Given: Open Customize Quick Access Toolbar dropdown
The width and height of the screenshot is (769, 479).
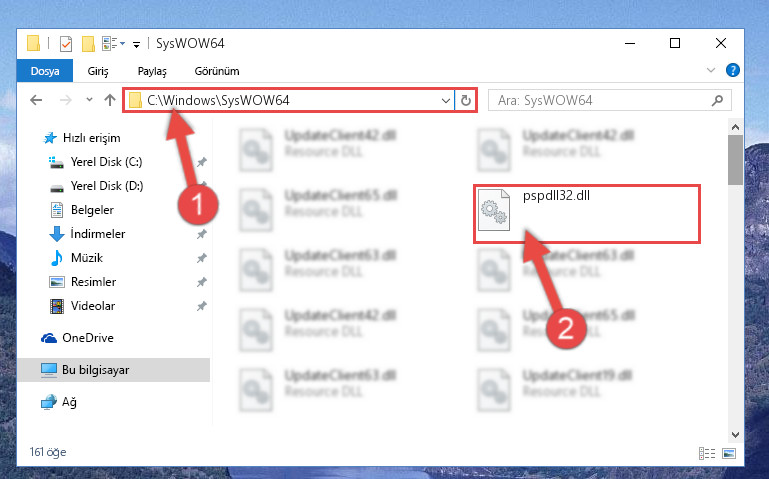Looking at the screenshot, I should point(136,45).
